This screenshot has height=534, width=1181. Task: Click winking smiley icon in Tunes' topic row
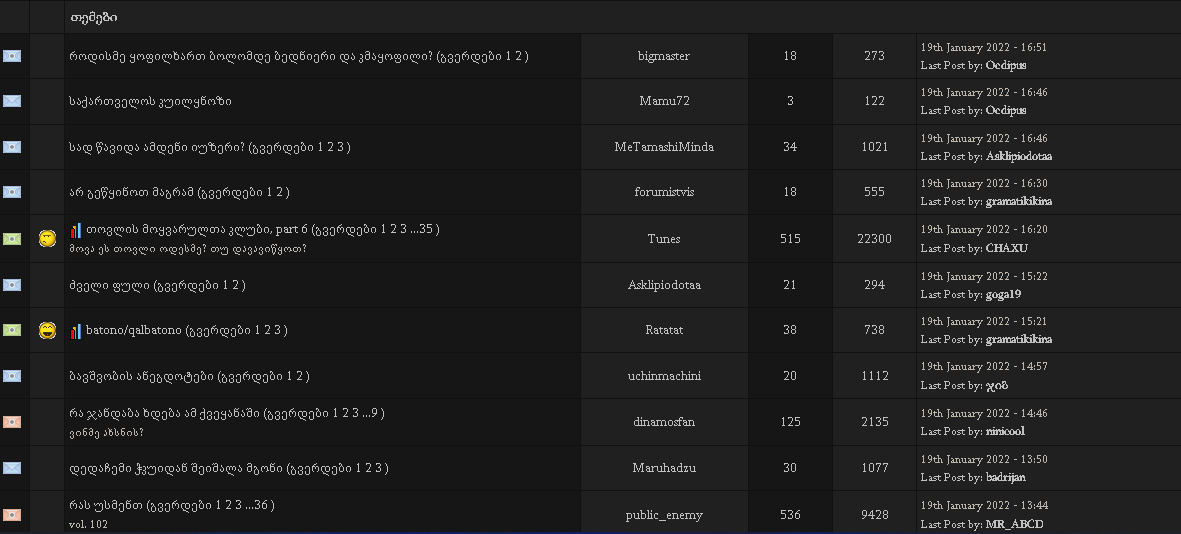coord(47,238)
